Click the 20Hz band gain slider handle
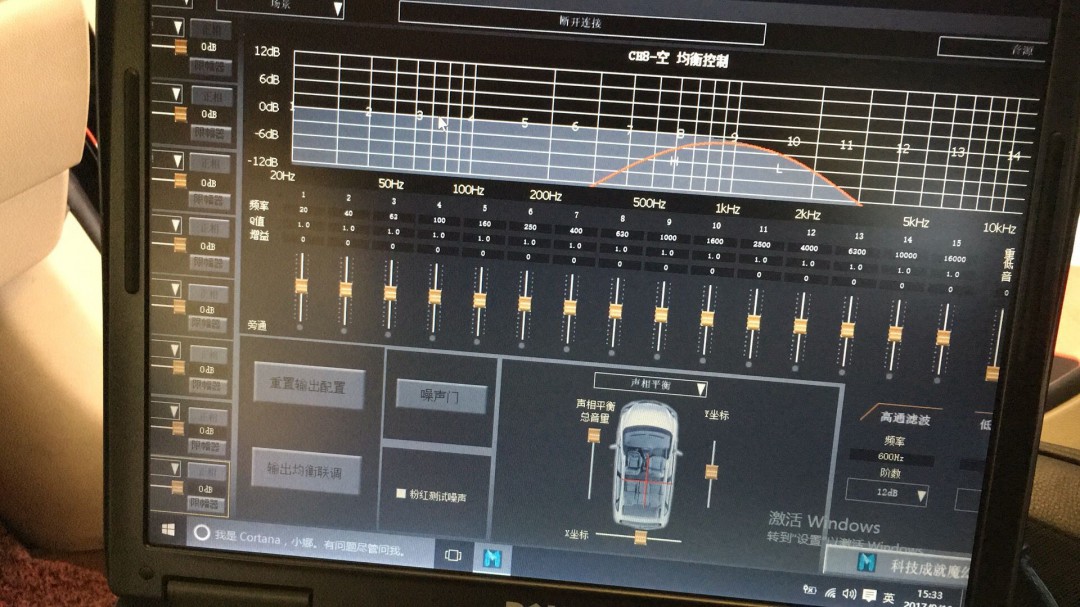The height and width of the screenshot is (607, 1080). click(x=301, y=285)
